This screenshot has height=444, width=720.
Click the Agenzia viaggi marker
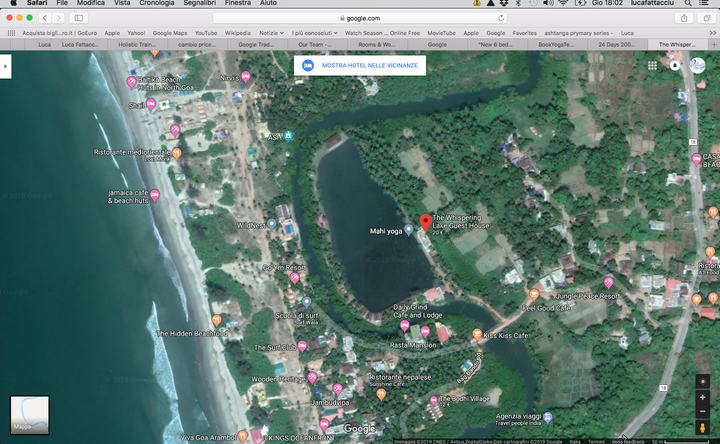coord(547,418)
